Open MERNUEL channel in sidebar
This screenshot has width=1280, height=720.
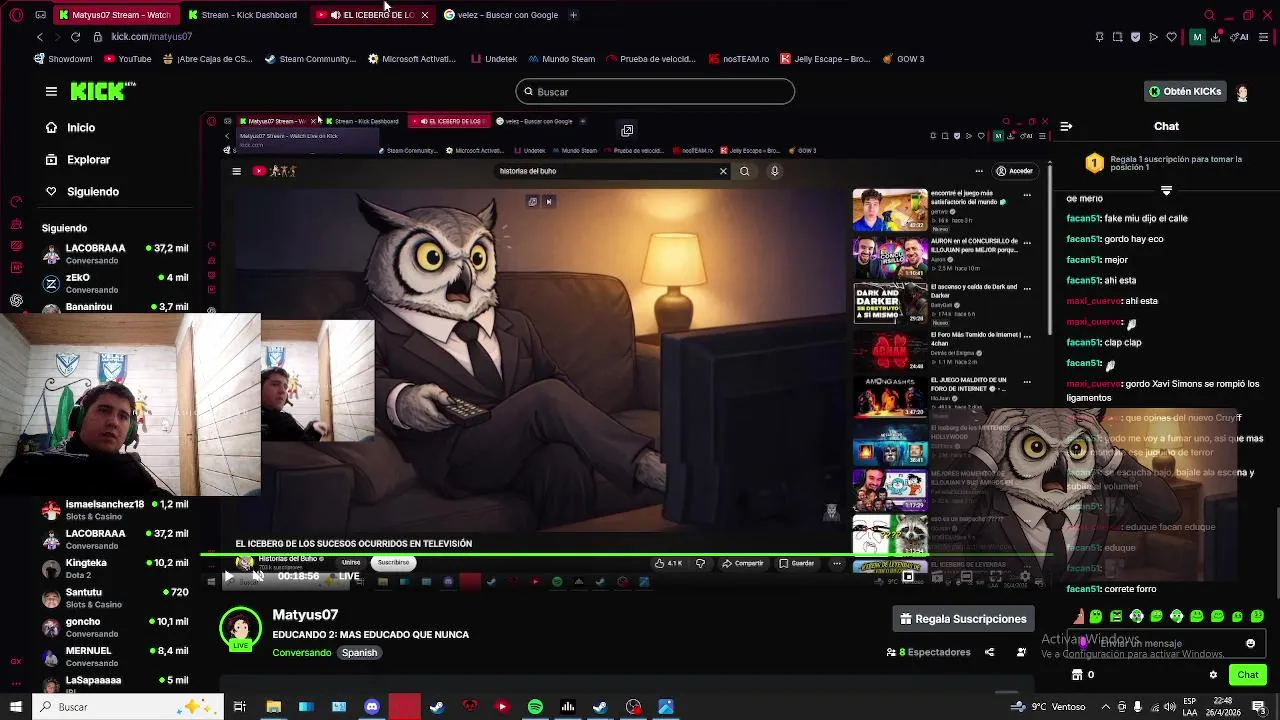pyautogui.click(x=115, y=656)
